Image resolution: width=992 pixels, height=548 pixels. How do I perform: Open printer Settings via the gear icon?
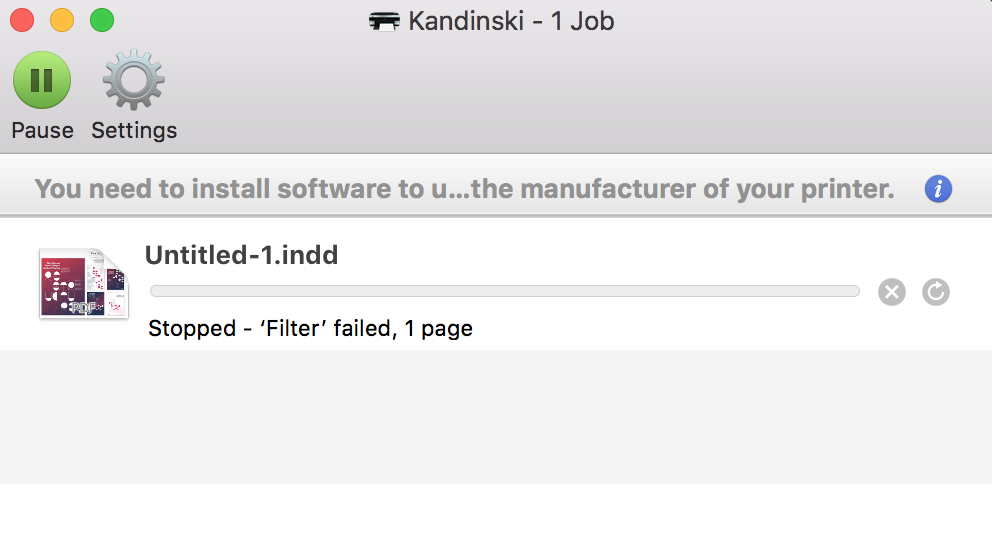(x=133, y=80)
